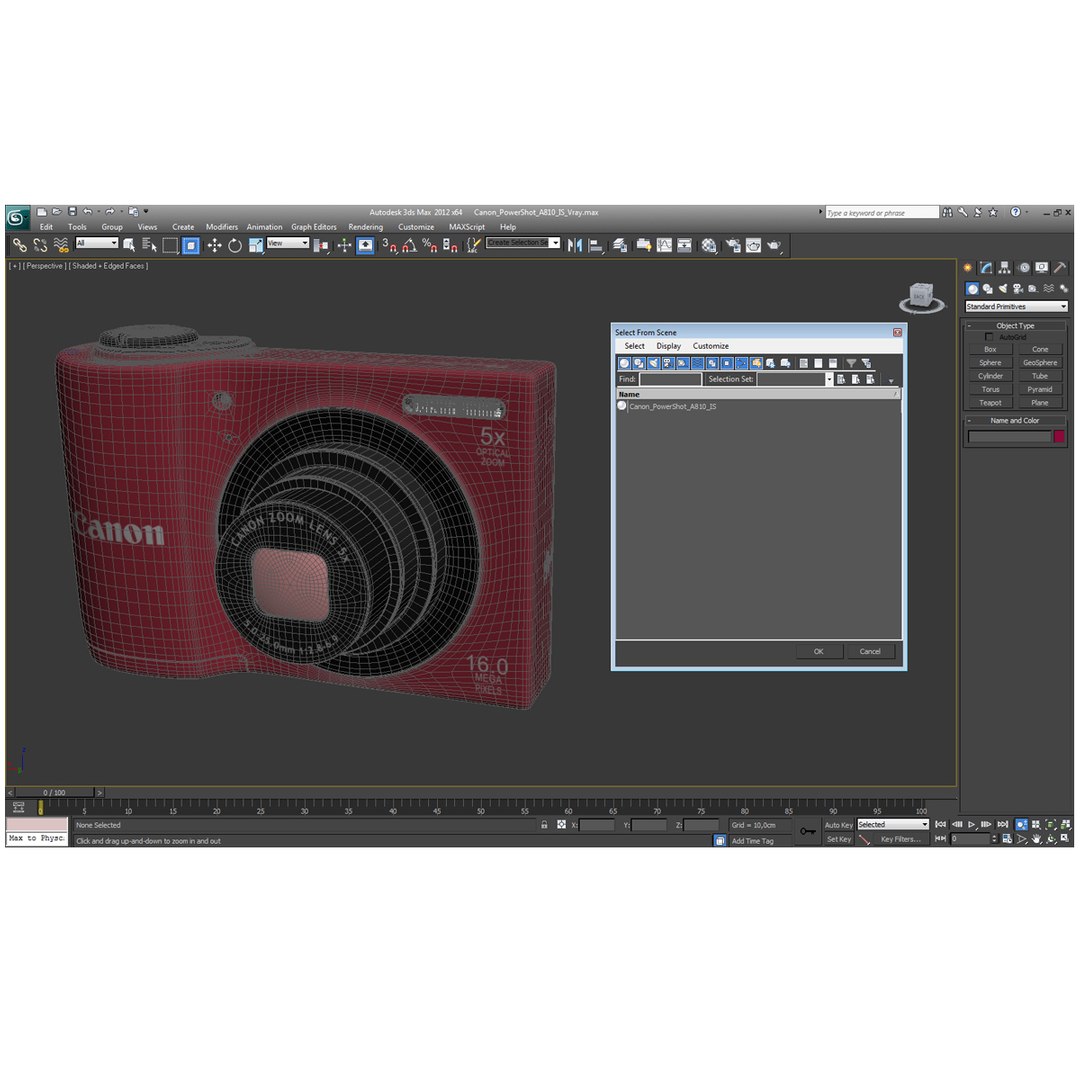Open the Layer Manager
This screenshot has height=1080, width=1080.
pos(620,245)
